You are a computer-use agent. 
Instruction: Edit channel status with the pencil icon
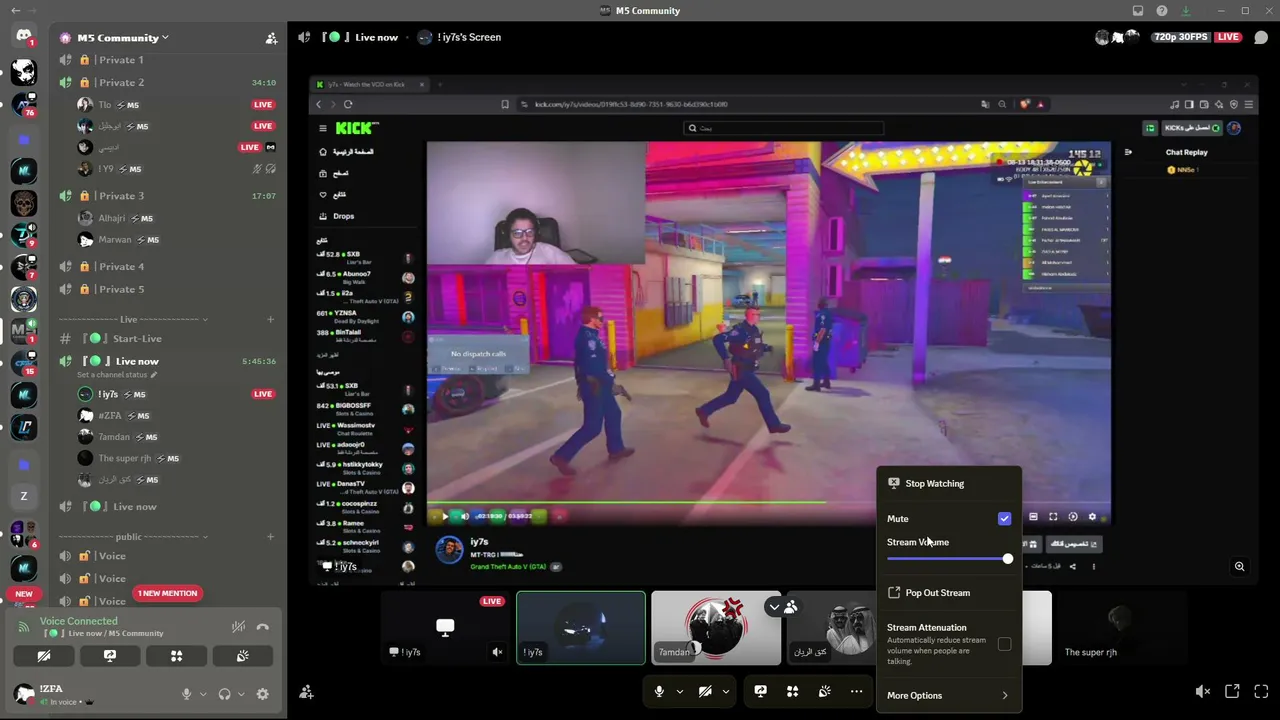pos(154,375)
